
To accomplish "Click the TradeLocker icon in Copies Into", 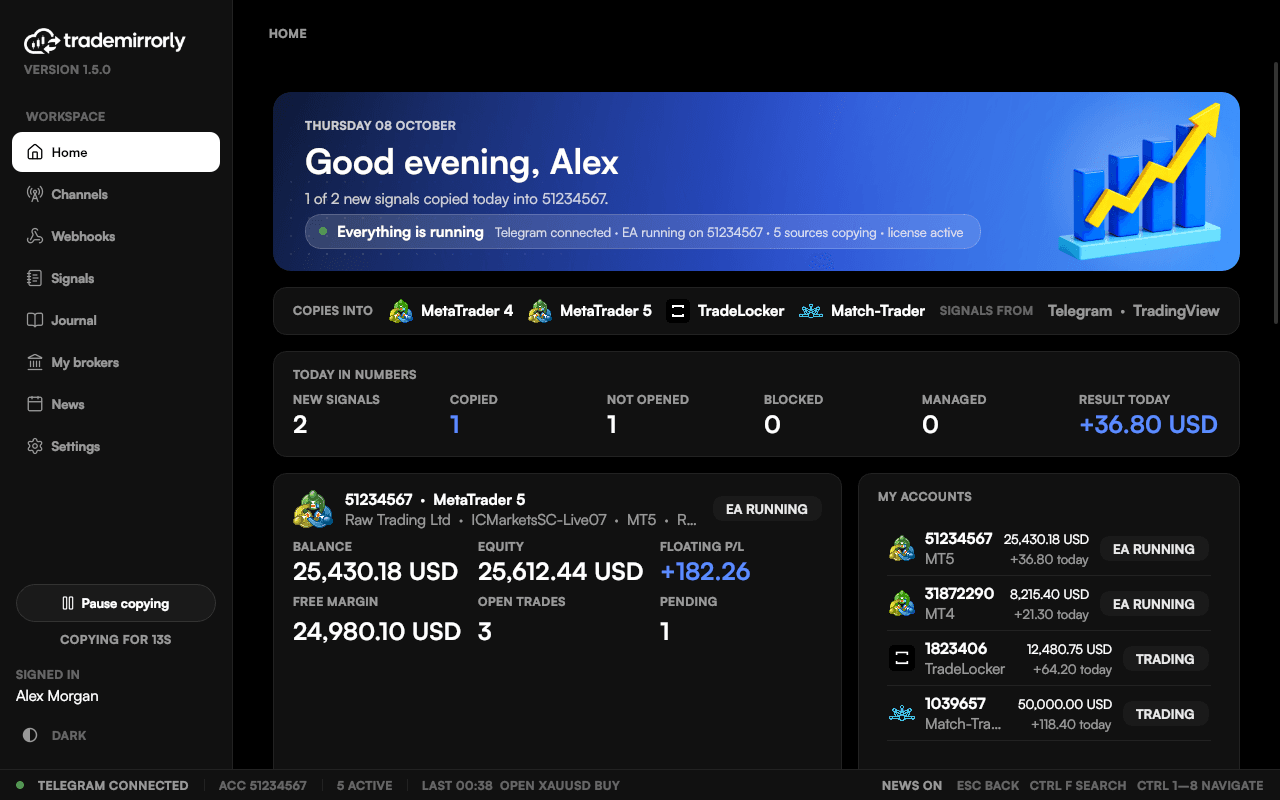I will (678, 311).
